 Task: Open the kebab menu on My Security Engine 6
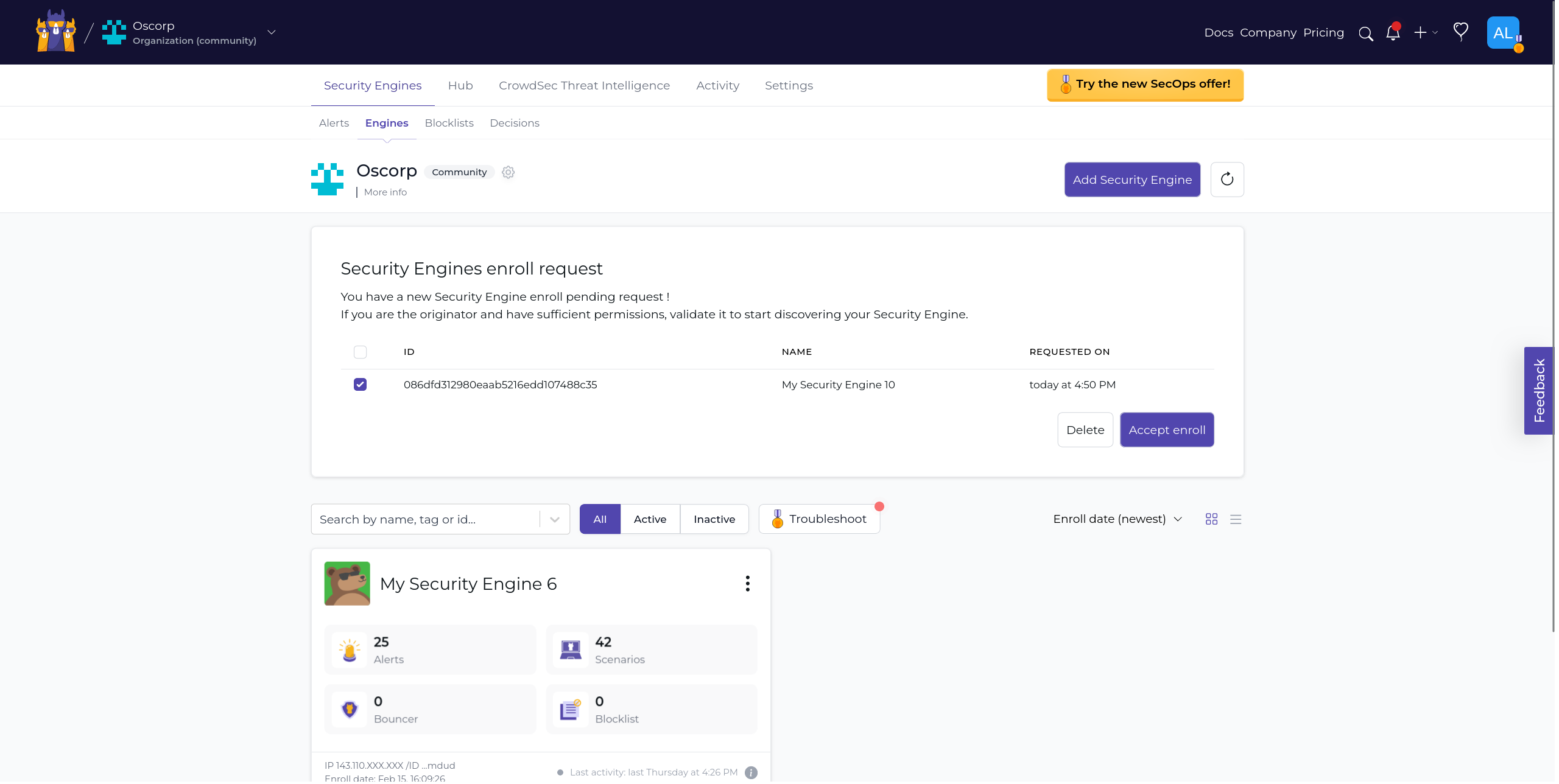(747, 583)
